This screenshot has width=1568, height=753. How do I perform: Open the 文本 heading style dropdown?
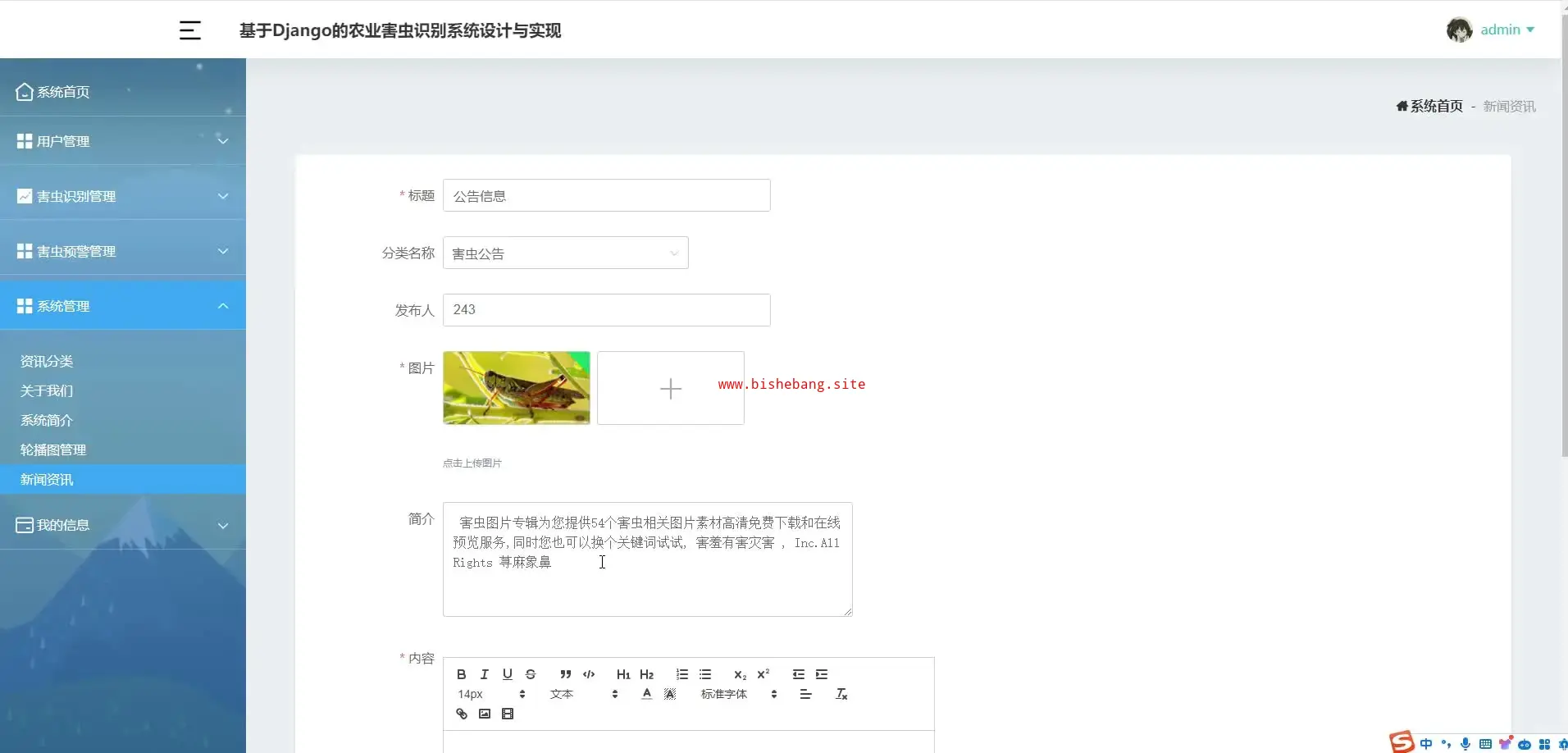584,694
